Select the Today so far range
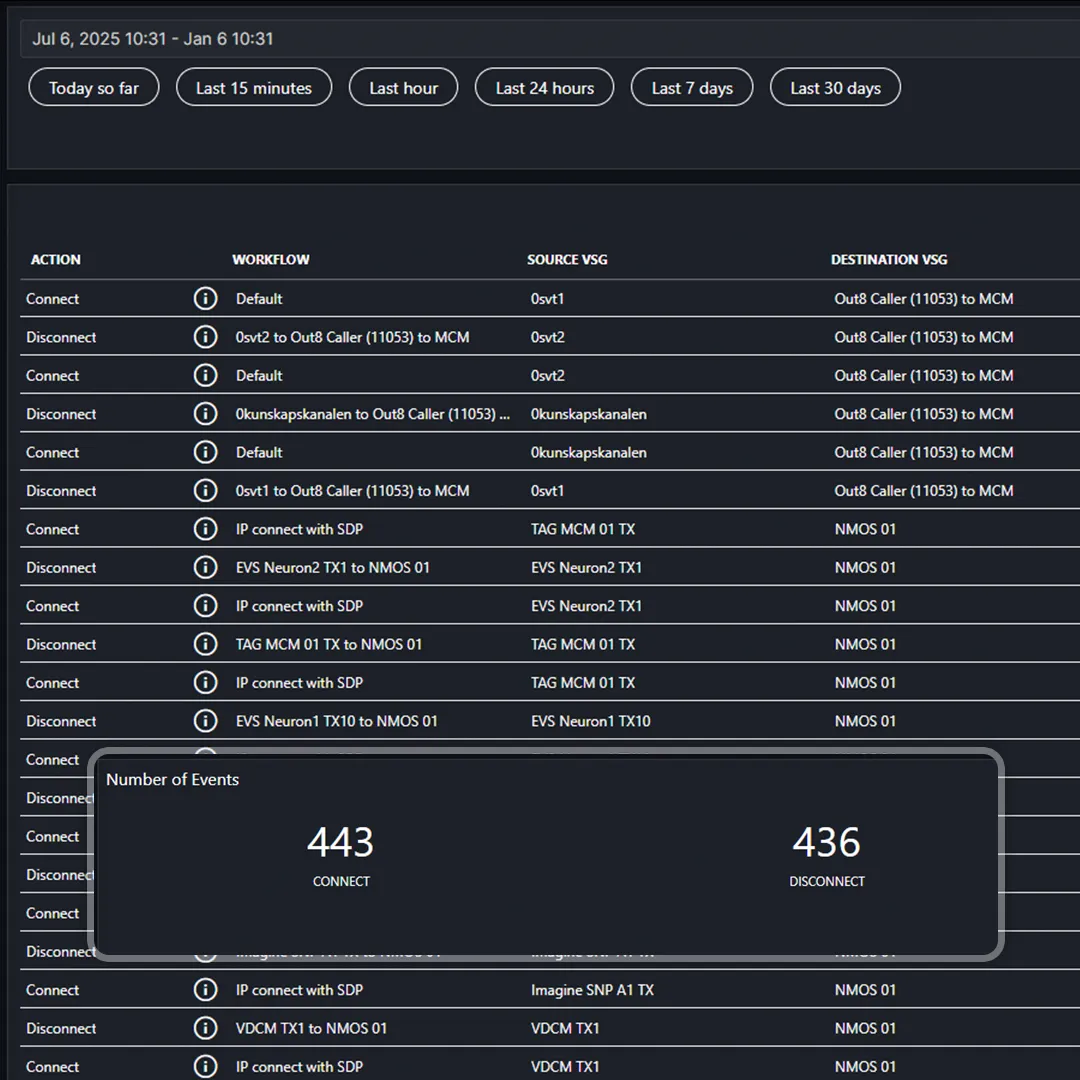Screen dimensions: 1080x1080 94,87
